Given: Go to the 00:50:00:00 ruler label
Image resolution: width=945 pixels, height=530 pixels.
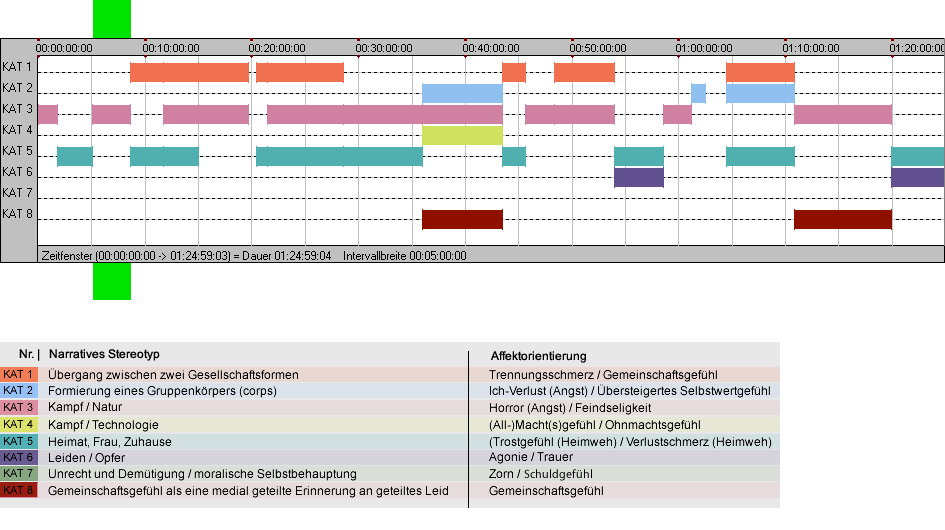Looking at the screenshot, I should point(598,48).
